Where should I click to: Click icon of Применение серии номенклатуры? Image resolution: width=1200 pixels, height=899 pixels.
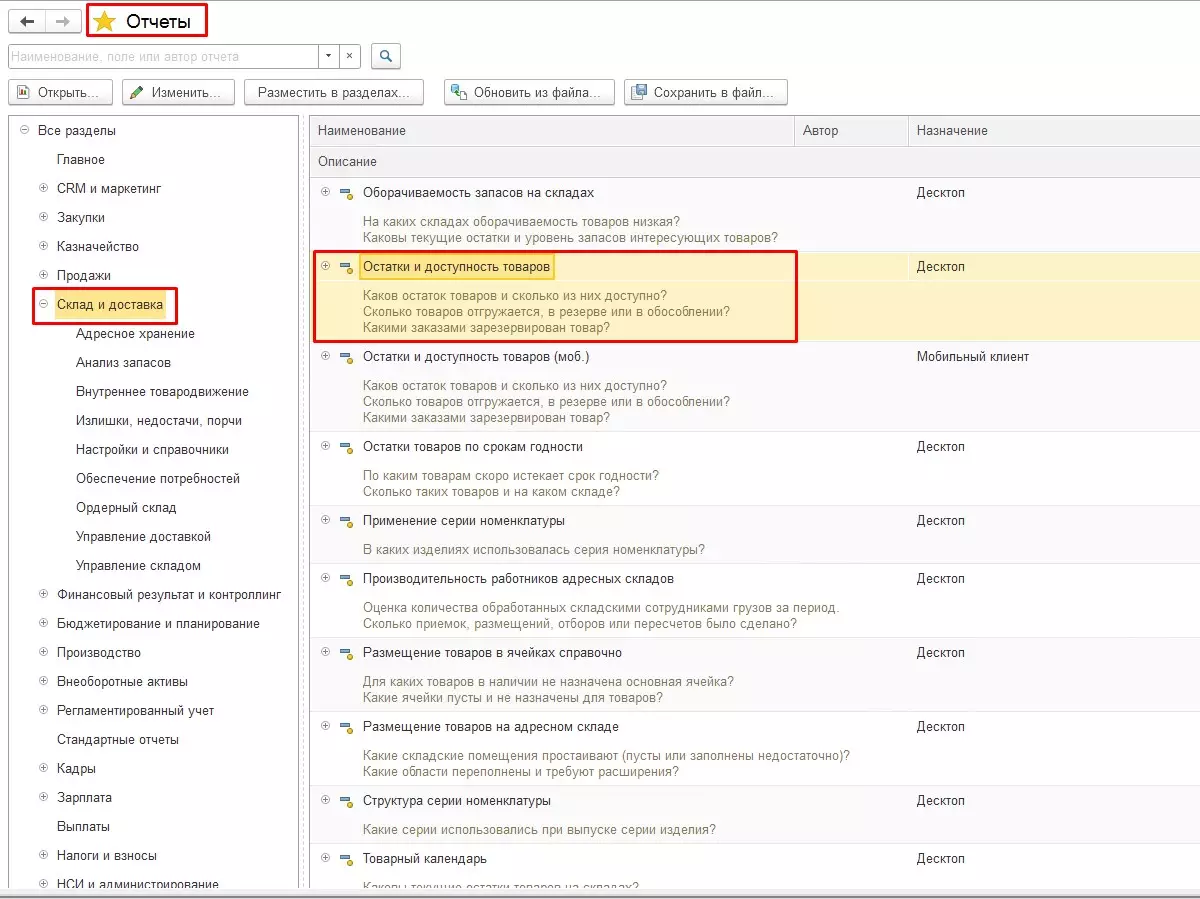346,521
